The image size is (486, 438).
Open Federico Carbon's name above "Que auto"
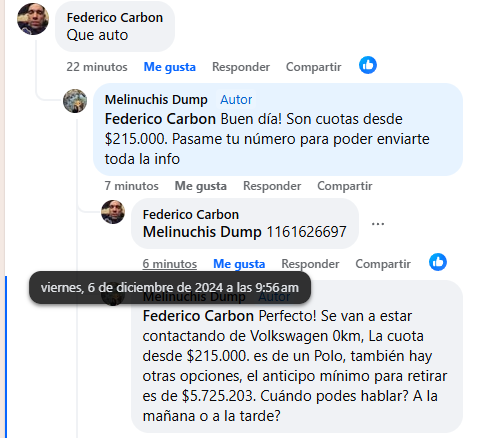coord(115,18)
